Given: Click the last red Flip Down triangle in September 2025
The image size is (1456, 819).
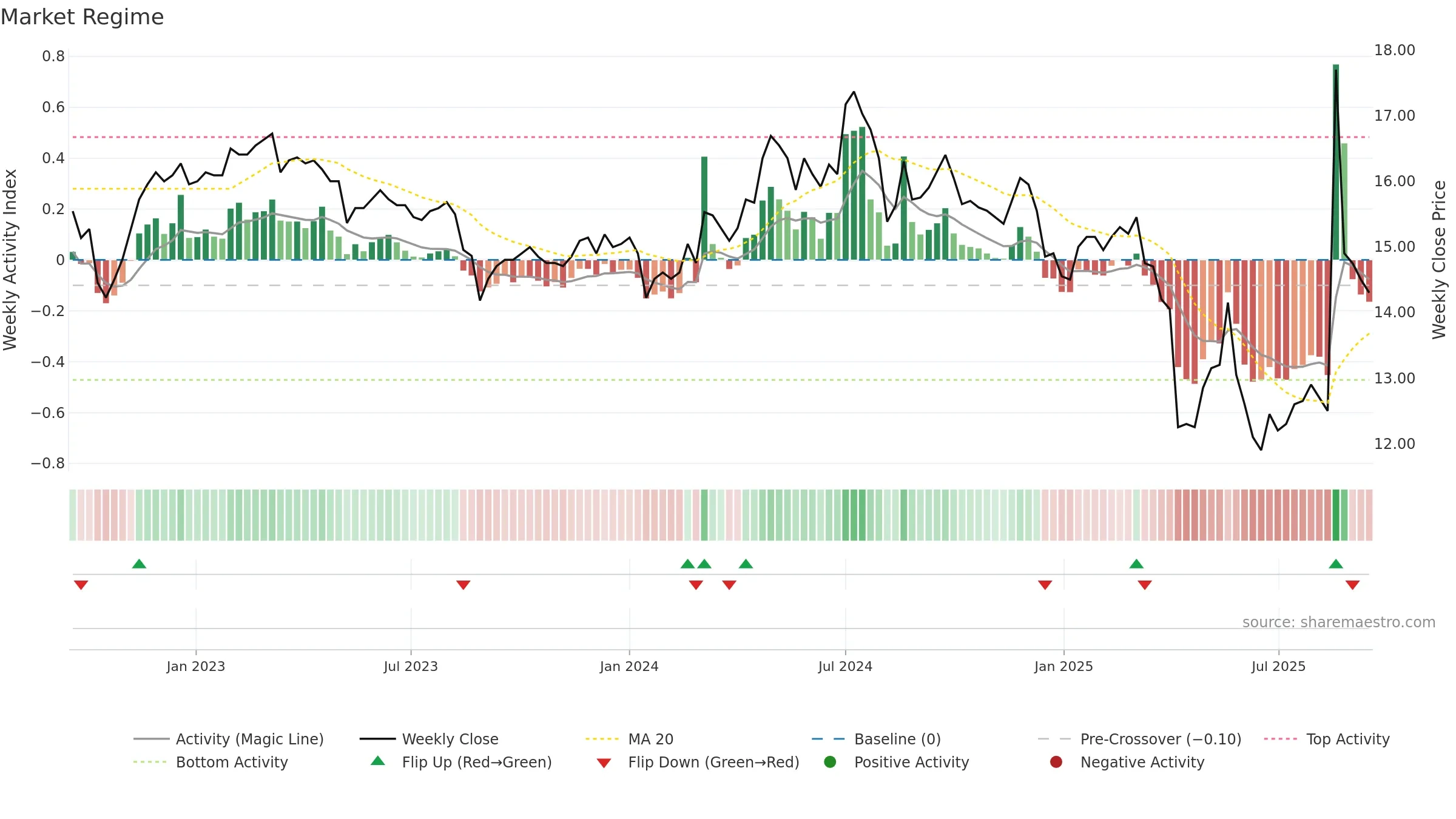Looking at the screenshot, I should pyautogui.click(x=1352, y=585).
